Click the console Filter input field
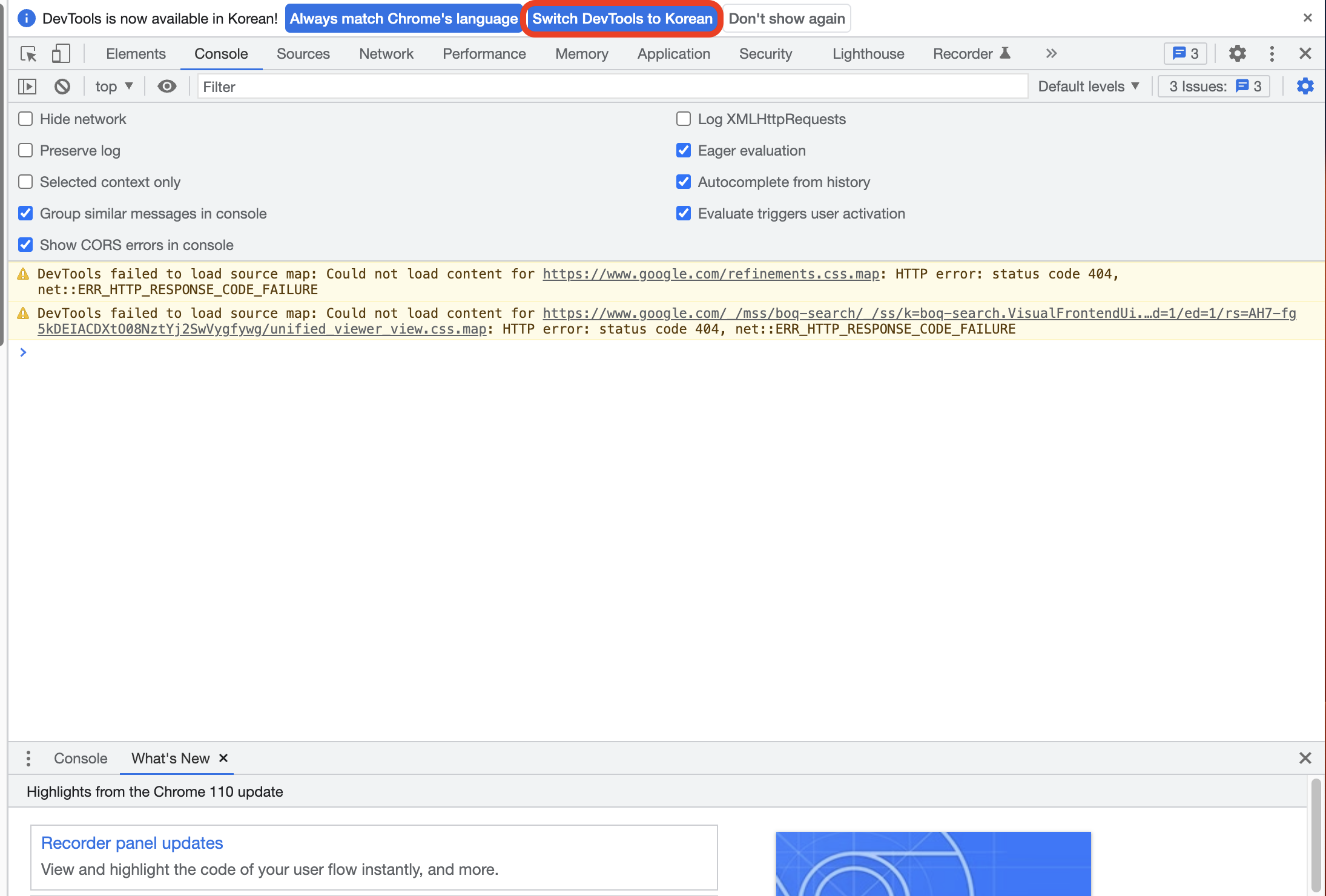 coord(613,87)
